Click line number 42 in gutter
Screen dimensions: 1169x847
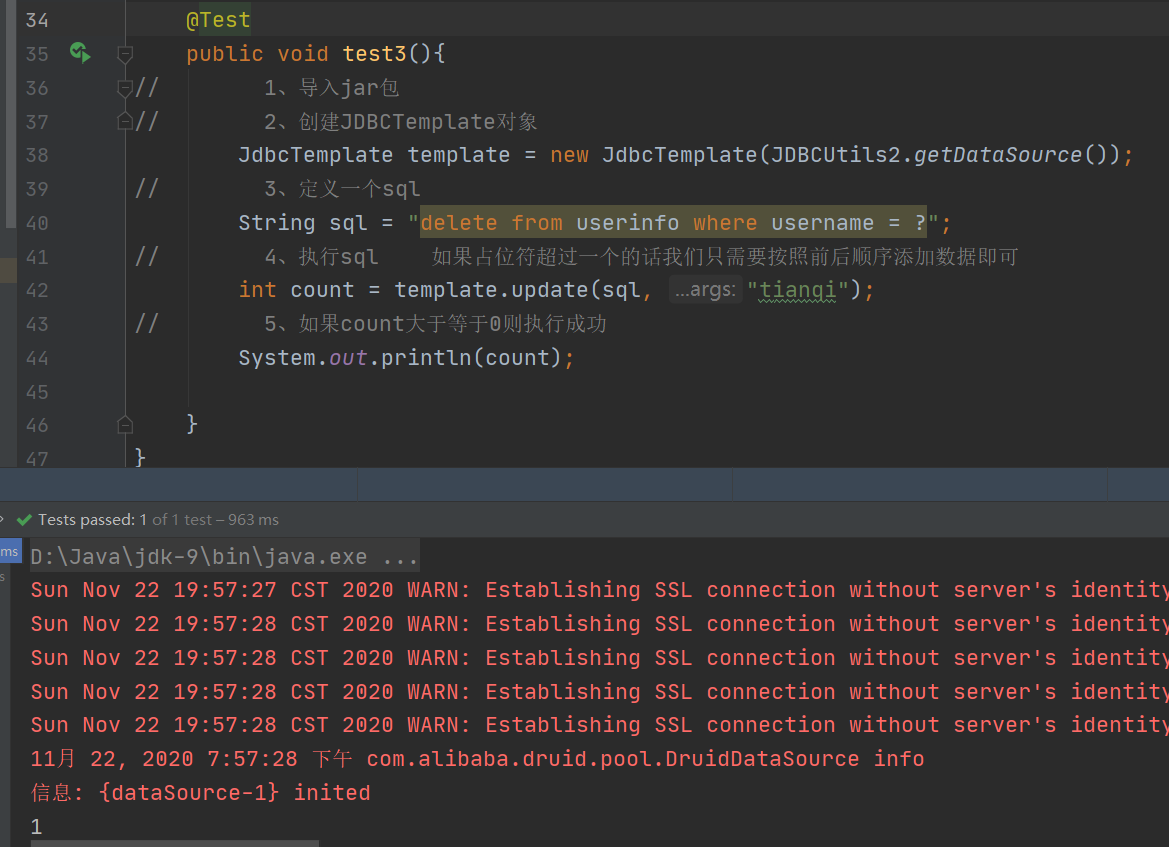(x=37, y=290)
